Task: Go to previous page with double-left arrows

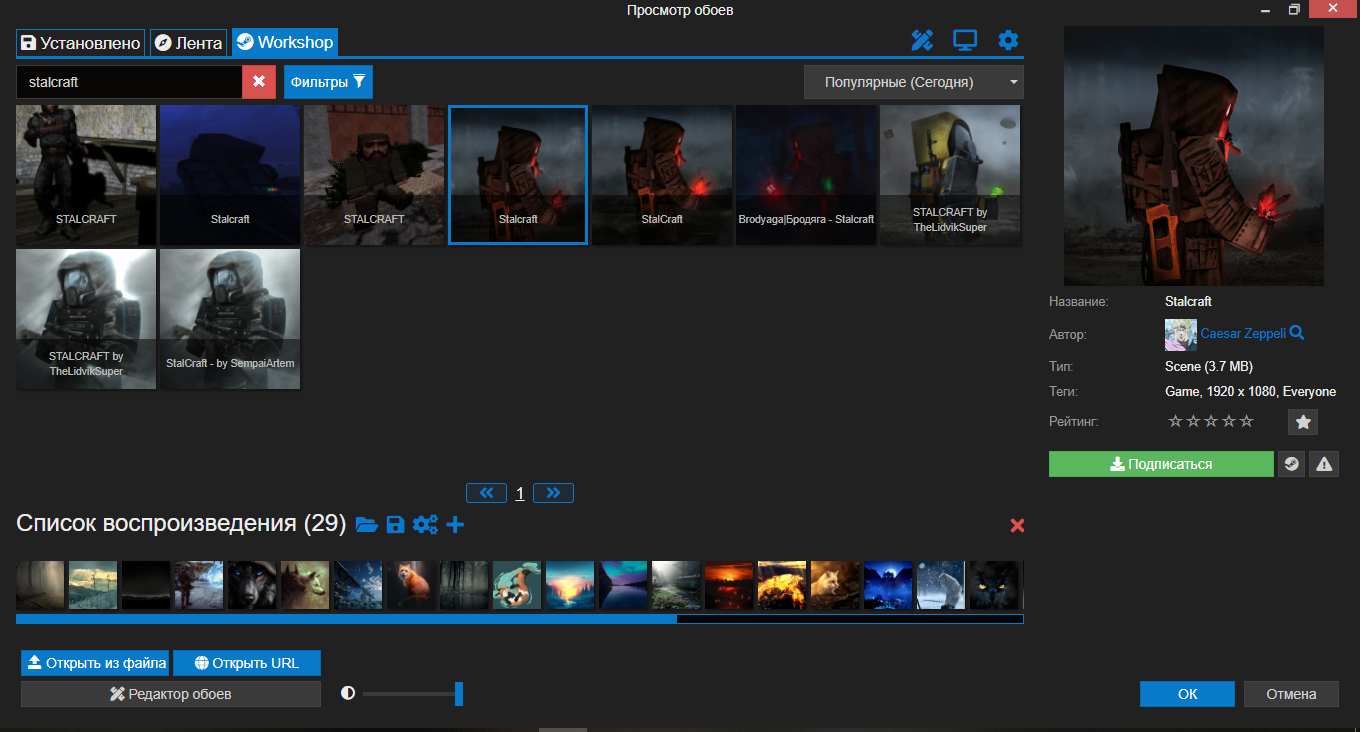Action: (486, 493)
